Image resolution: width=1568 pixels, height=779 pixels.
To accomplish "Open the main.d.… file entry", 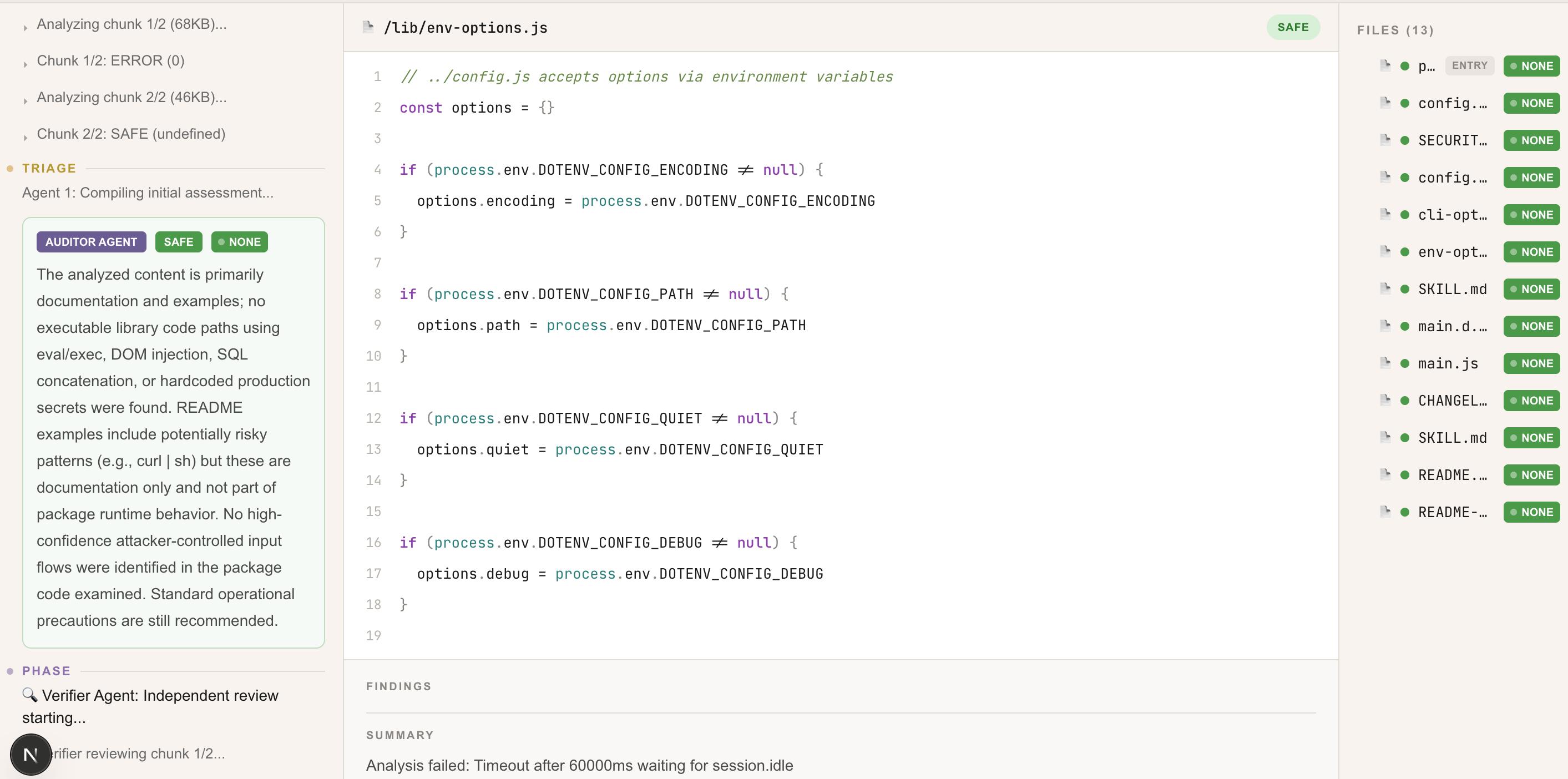I will (1453, 326).
